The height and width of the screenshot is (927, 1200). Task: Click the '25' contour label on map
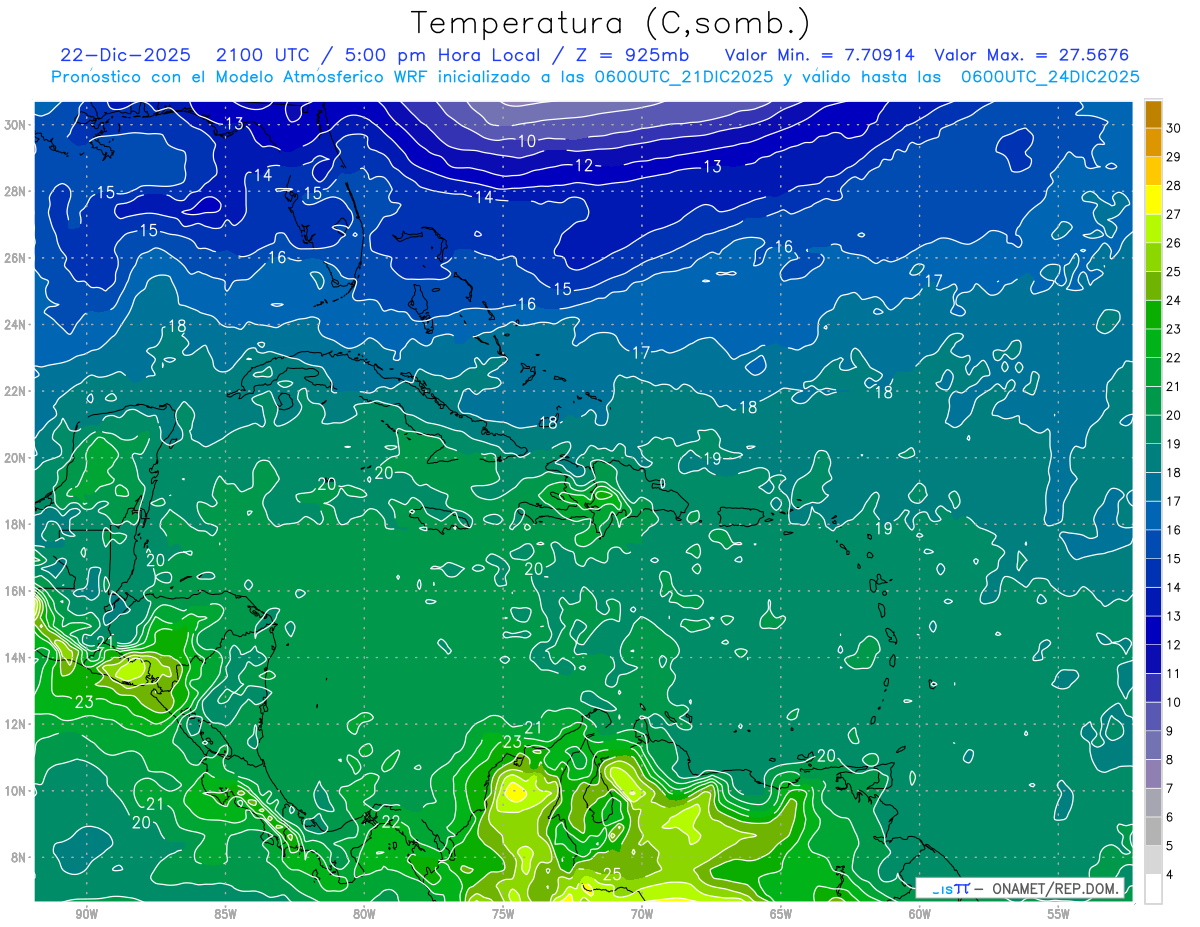point(613,875)
